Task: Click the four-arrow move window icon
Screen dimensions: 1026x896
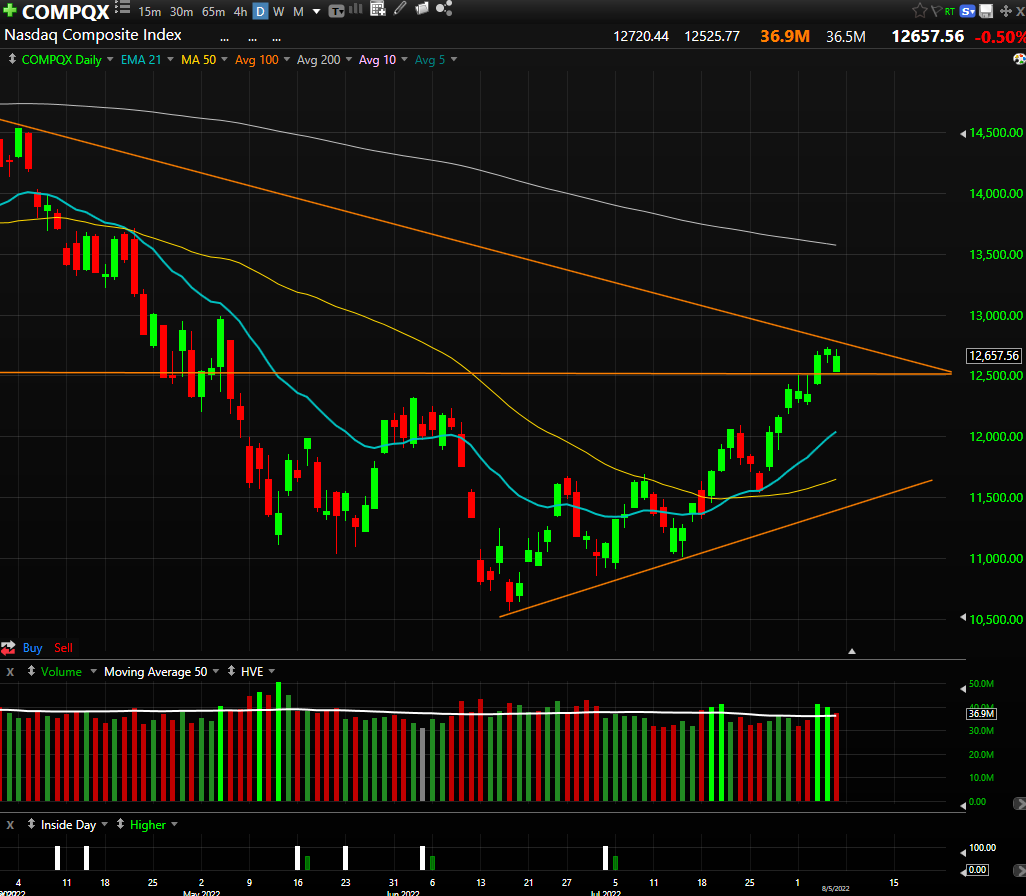Action: point(1006,11)
